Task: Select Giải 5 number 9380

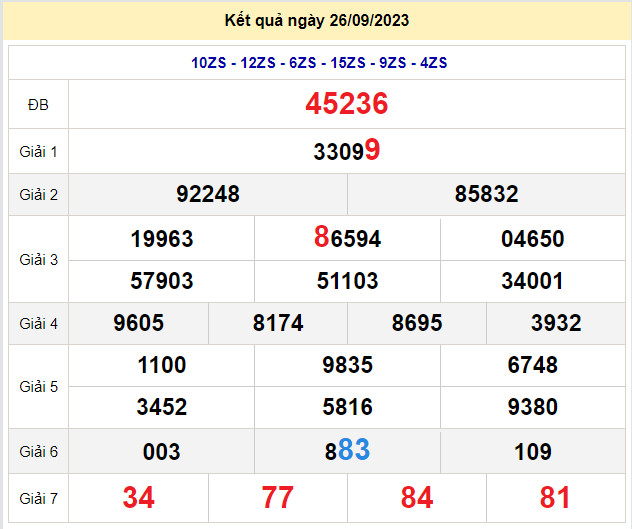Action: [x=532, y=407]
